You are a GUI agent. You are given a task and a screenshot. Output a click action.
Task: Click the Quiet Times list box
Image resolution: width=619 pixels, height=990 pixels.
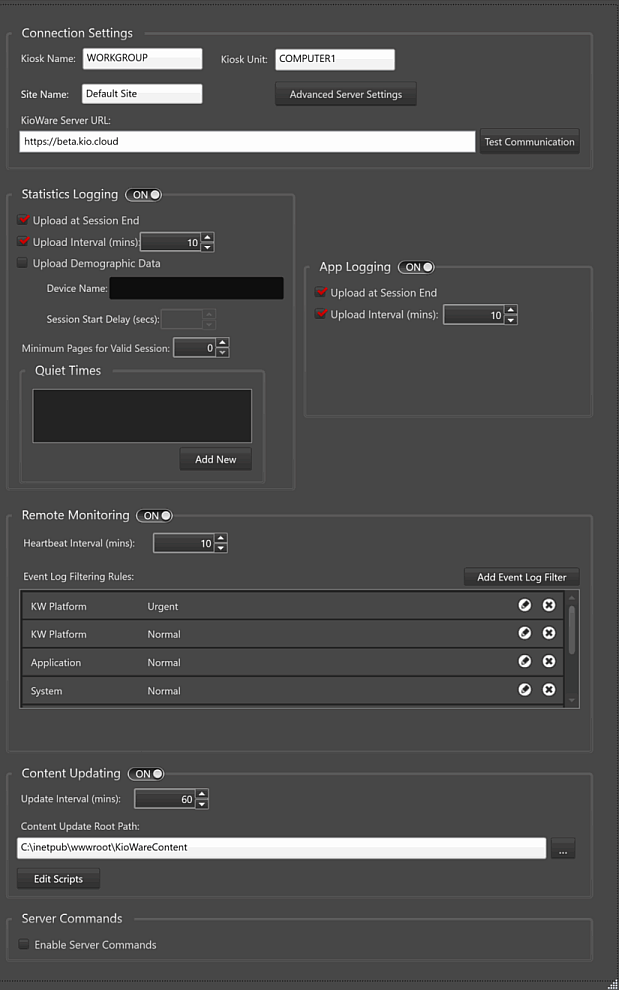[142, 415]
